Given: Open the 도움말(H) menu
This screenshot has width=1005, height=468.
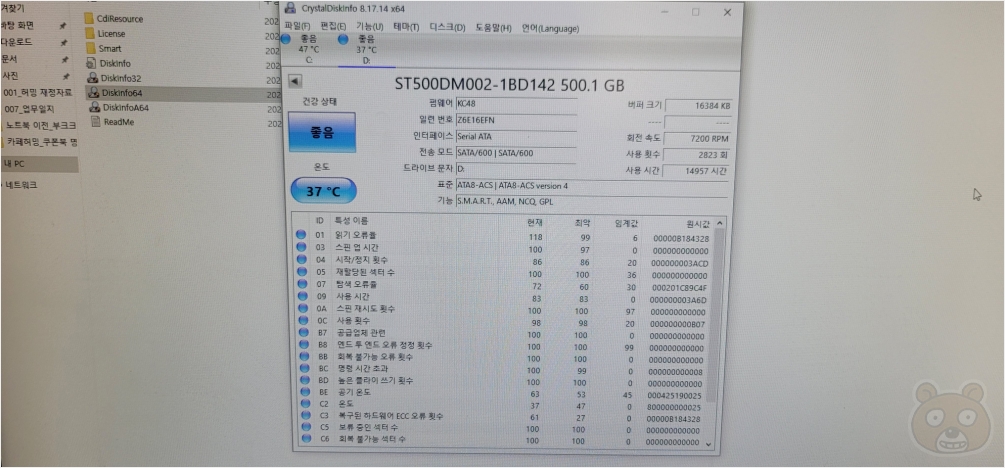Looking at the screenshot, I should point(493,28).
